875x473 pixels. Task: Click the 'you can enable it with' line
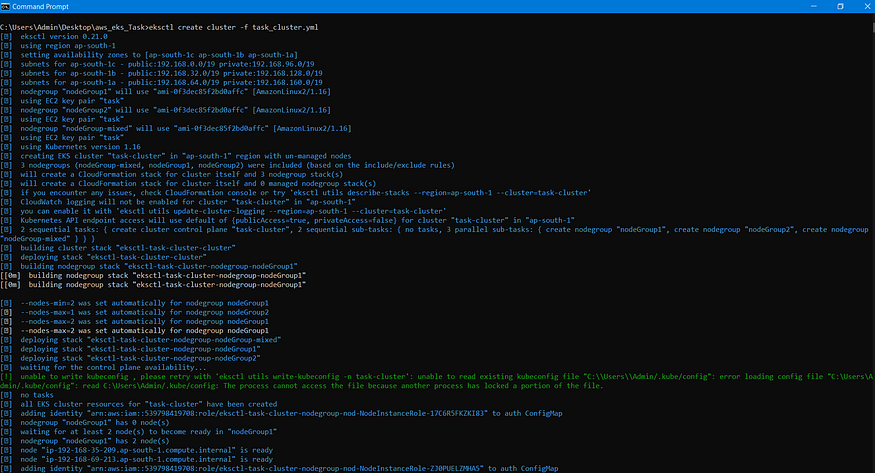[233, 211]
